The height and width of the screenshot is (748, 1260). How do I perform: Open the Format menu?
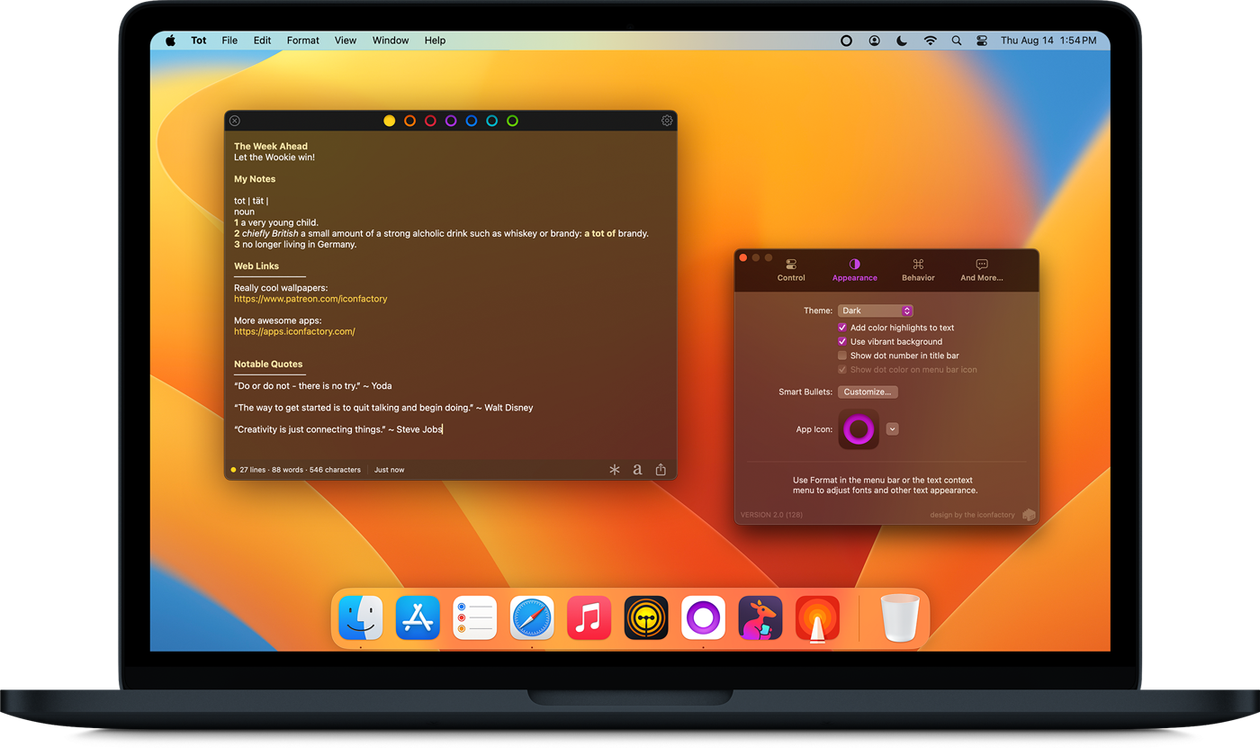tap(303, 41)
